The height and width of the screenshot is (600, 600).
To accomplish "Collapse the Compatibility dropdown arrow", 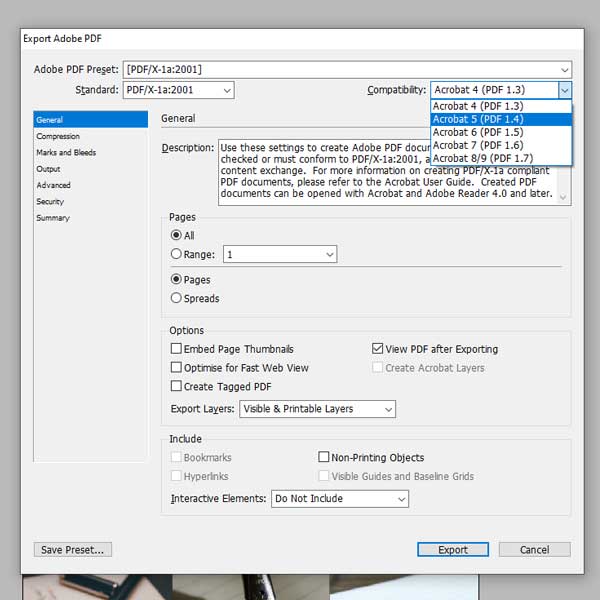I will click(564, 90).
